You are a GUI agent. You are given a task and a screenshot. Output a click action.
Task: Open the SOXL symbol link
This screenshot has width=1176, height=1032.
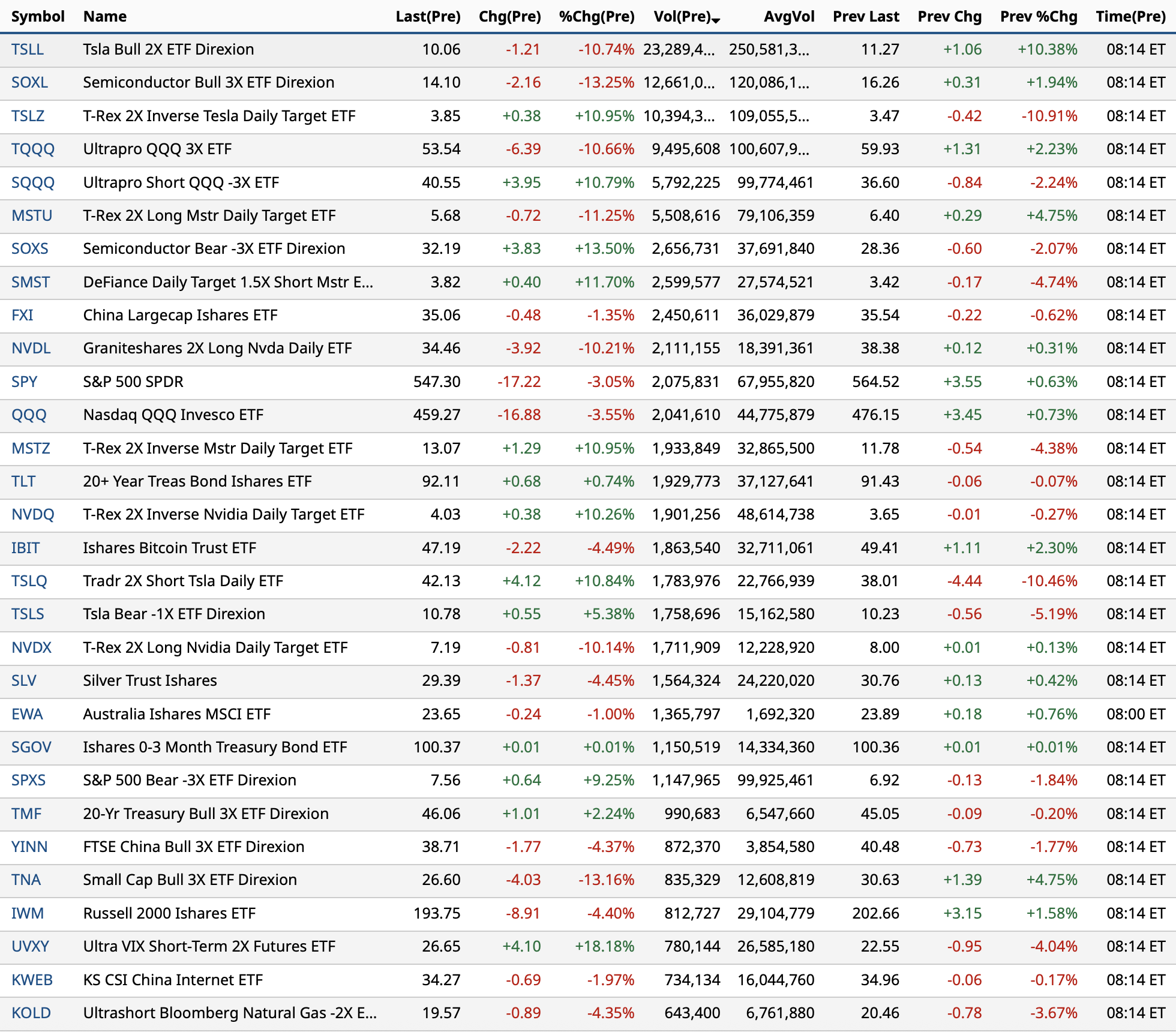29,82
